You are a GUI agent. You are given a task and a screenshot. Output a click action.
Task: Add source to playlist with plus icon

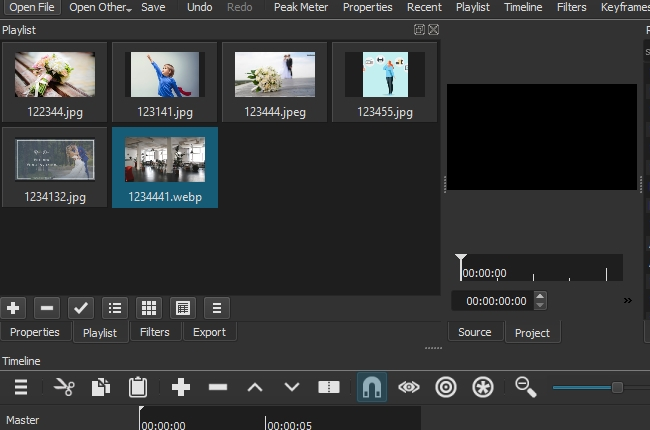coord(13,308)
